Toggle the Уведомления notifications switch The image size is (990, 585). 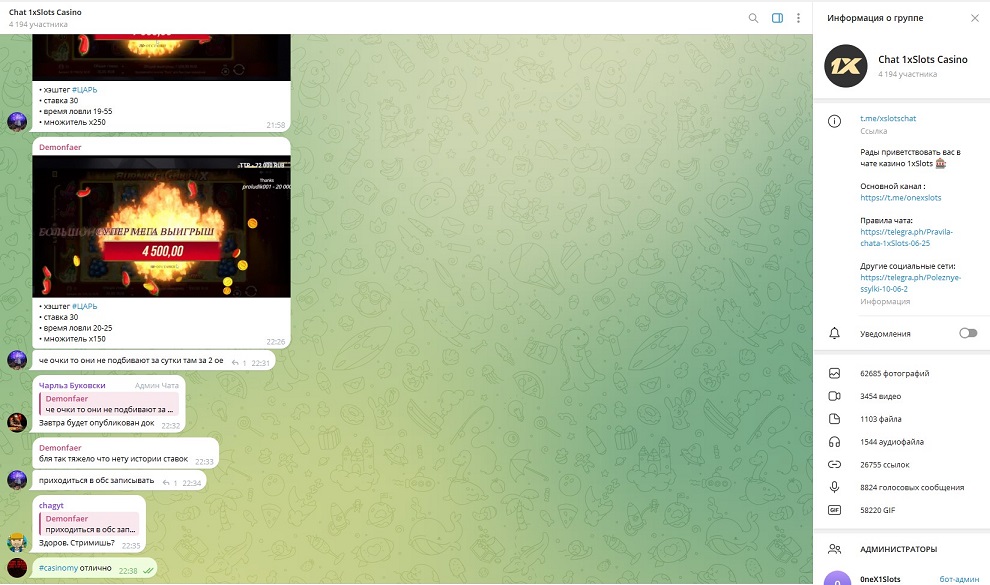[x=968, y=333]
